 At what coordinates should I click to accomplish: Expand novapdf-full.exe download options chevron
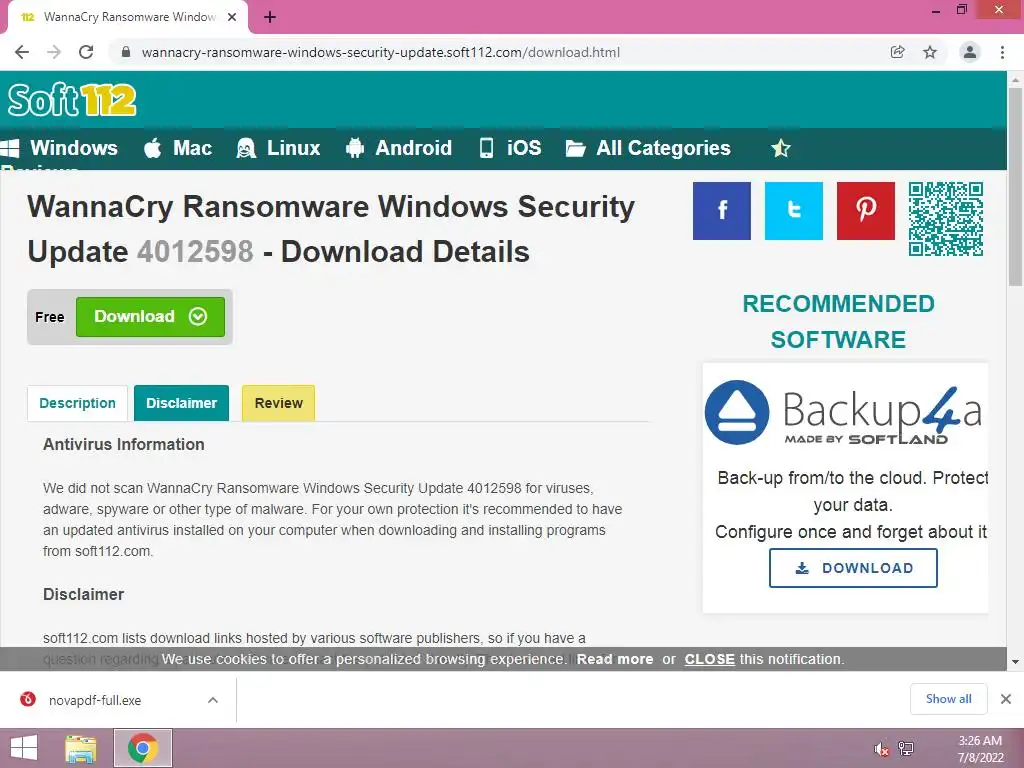point(213,700)
